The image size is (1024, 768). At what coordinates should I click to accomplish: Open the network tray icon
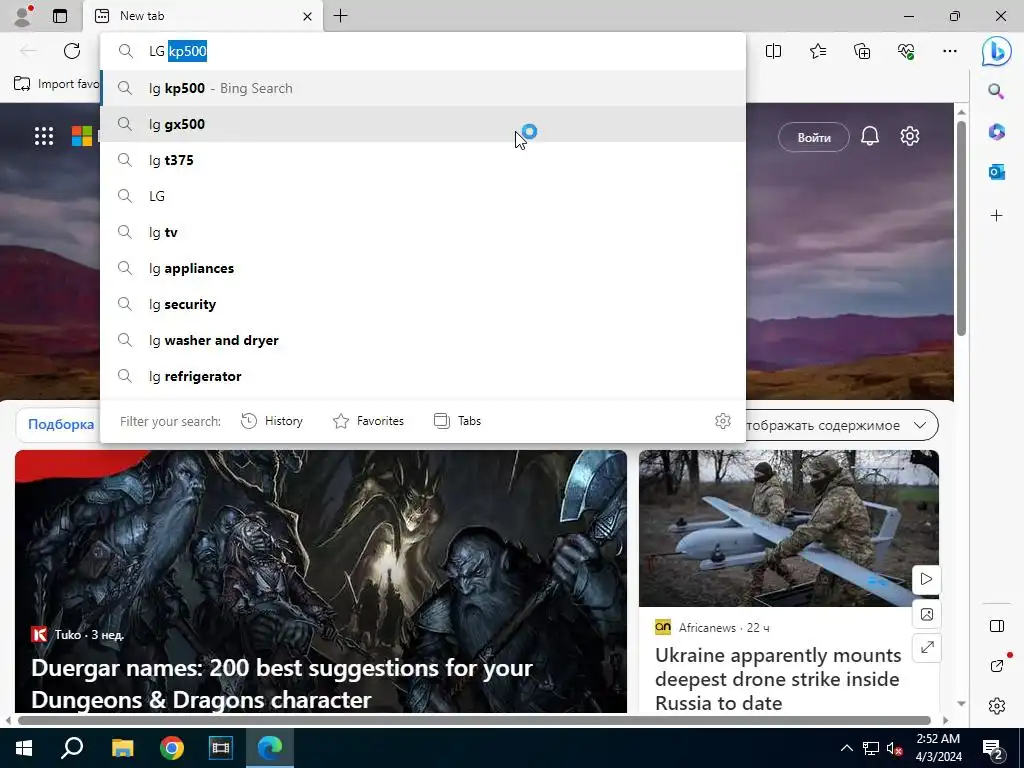click(871, 748)
